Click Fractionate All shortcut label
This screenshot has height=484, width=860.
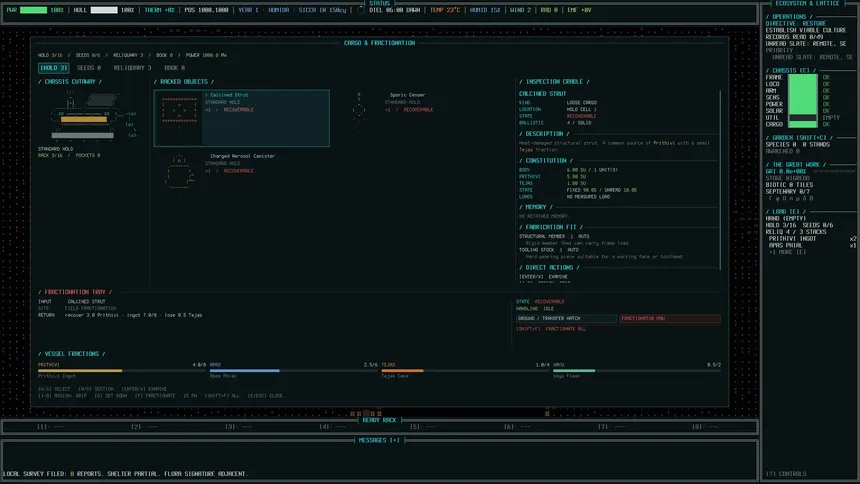[551, 329]
